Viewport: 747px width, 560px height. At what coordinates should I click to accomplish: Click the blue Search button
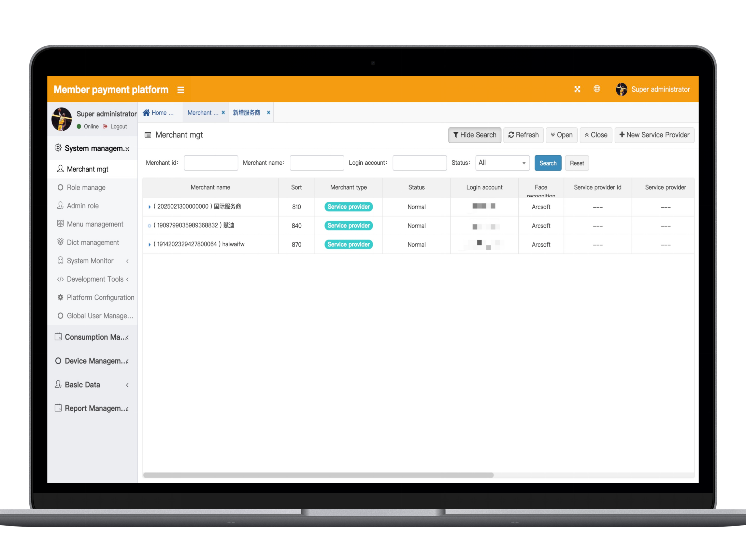pos(548,162)
